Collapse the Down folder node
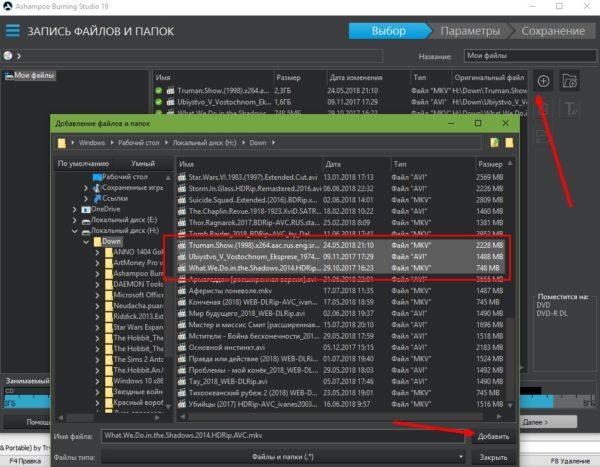Screen dimensions: 600x467 point(86,242)
